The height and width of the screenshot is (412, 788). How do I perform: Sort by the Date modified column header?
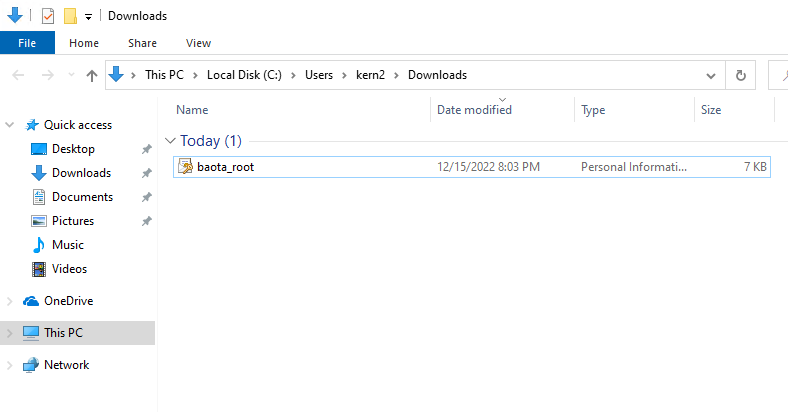(474, 110)
